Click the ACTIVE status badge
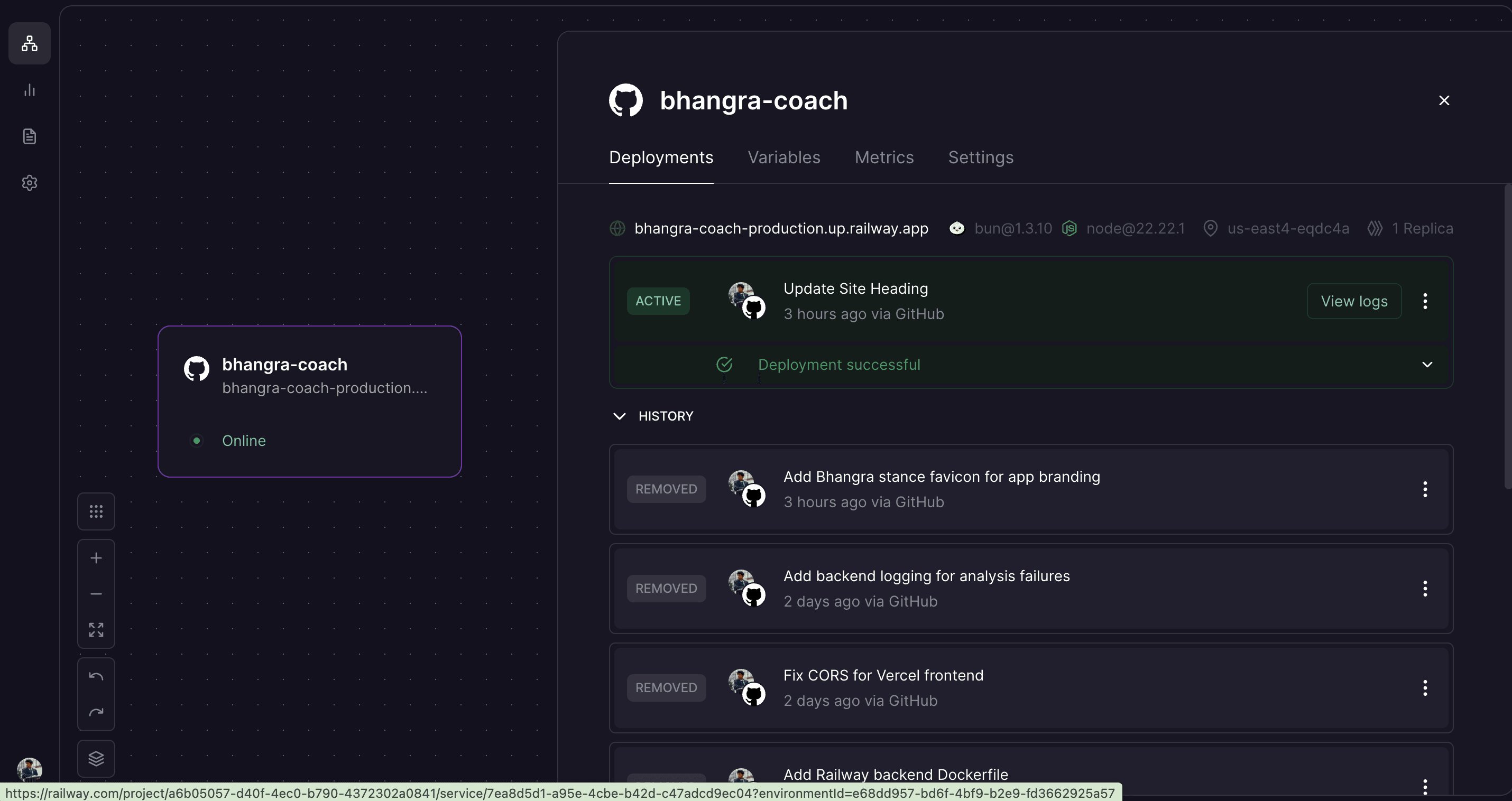 pyautogui.click(x=658, y=301)
